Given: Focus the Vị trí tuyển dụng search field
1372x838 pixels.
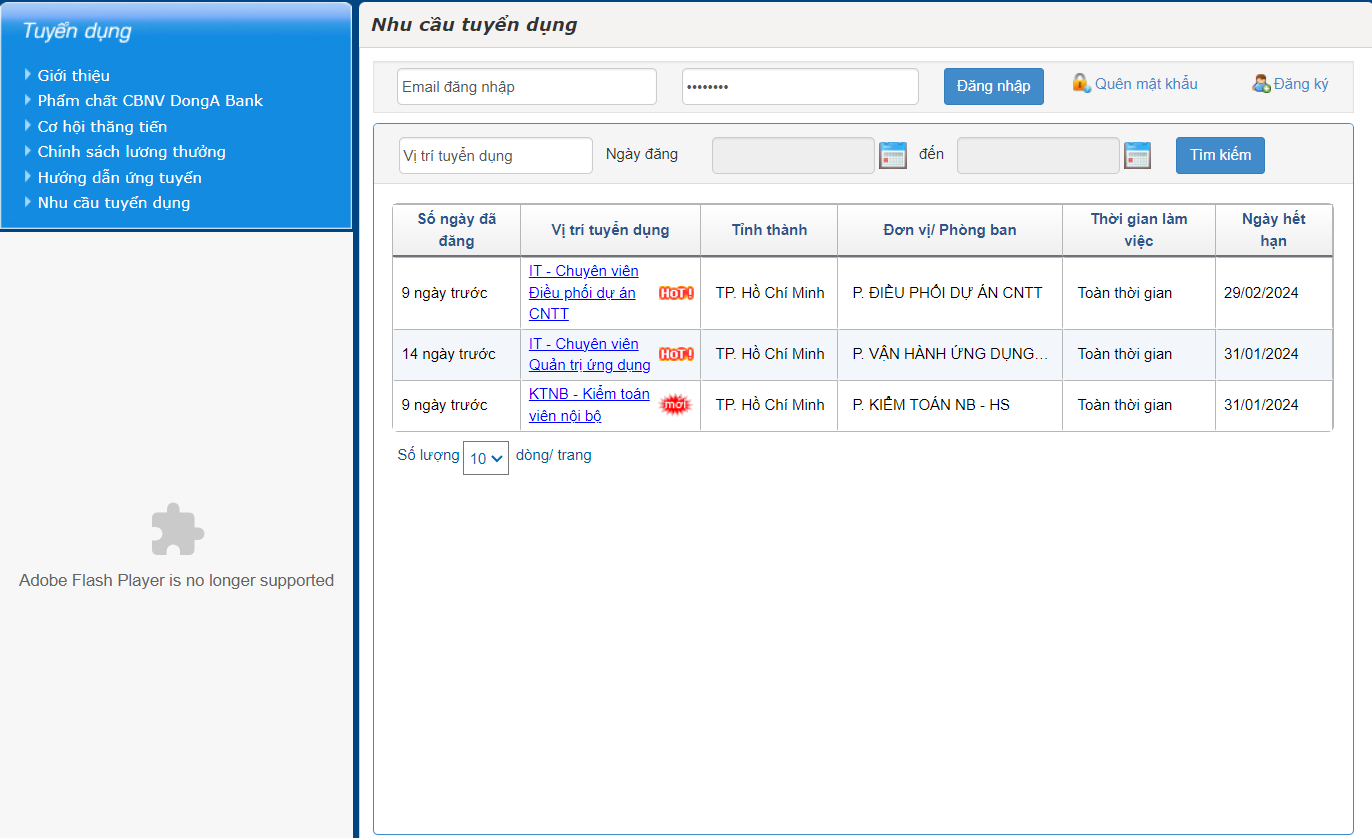Looking at the screenshot, I should pos(496,155).
